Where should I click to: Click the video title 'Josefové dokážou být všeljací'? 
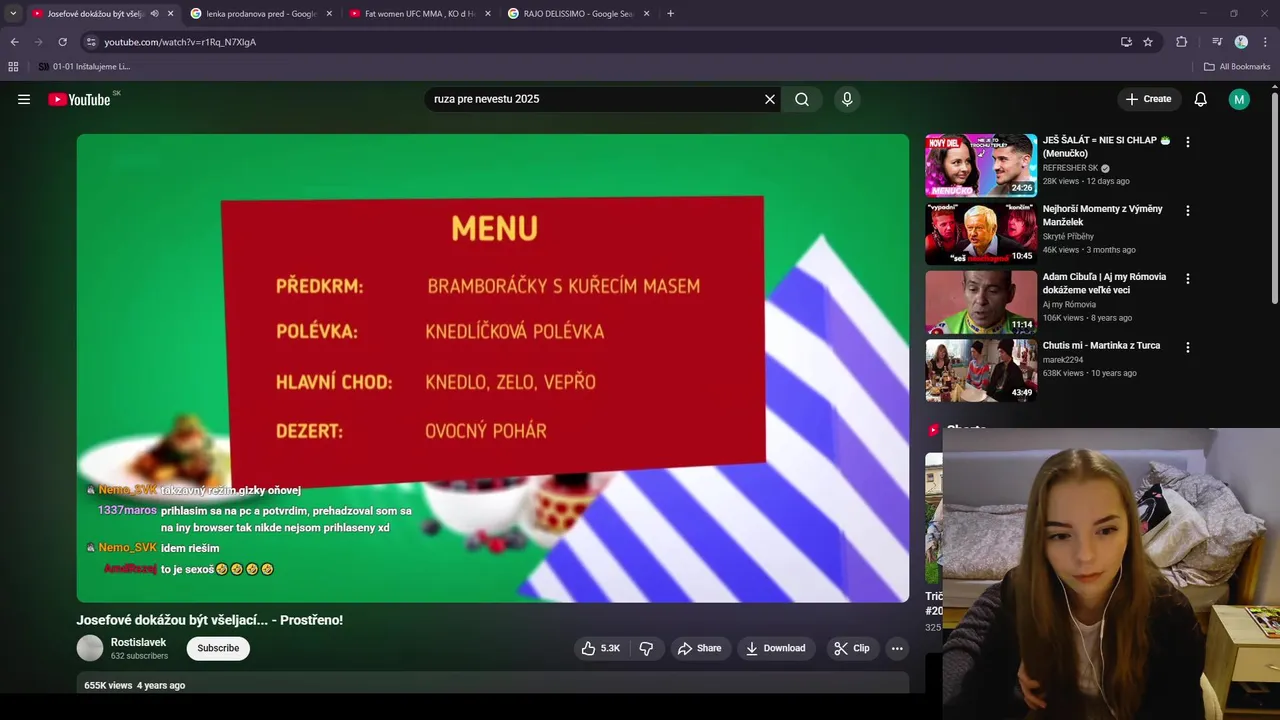coord(210,620)
